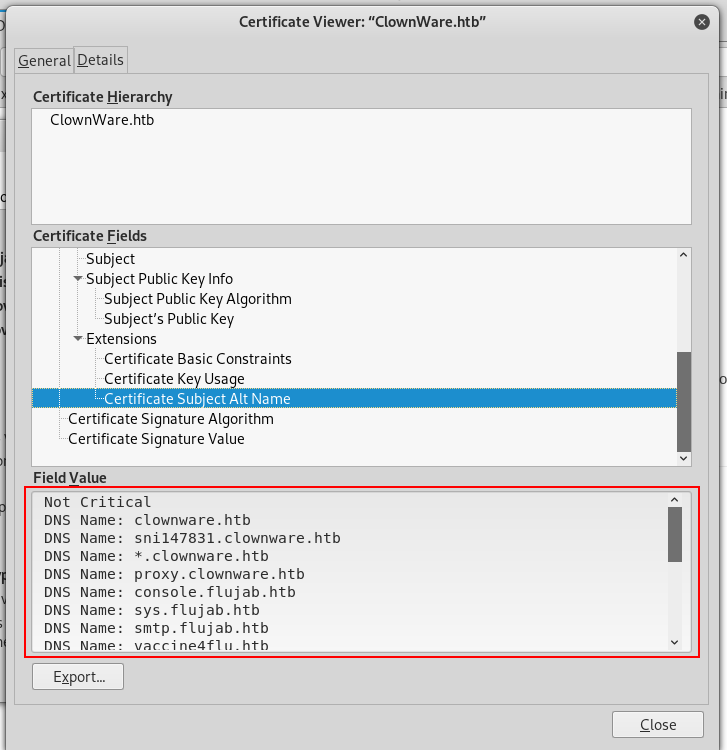Click the Field Value scrollbar down arrow

click(x=674, y=642)
